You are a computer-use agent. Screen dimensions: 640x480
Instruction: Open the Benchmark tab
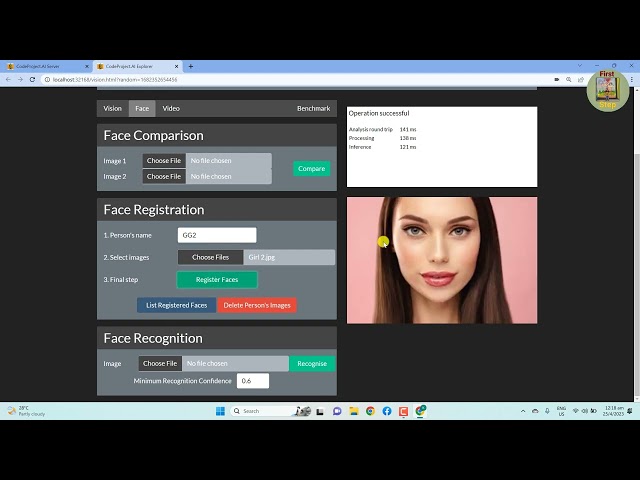point(313,109)
